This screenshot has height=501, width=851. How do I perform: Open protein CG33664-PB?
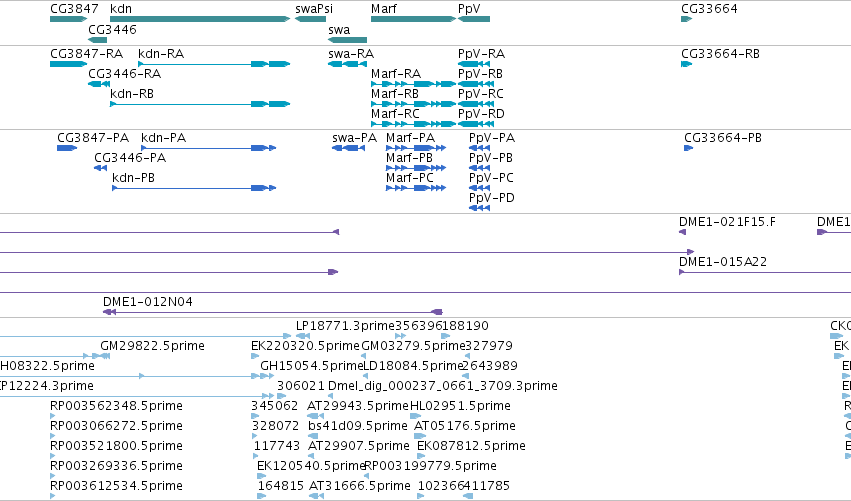(x=722, y=138)
